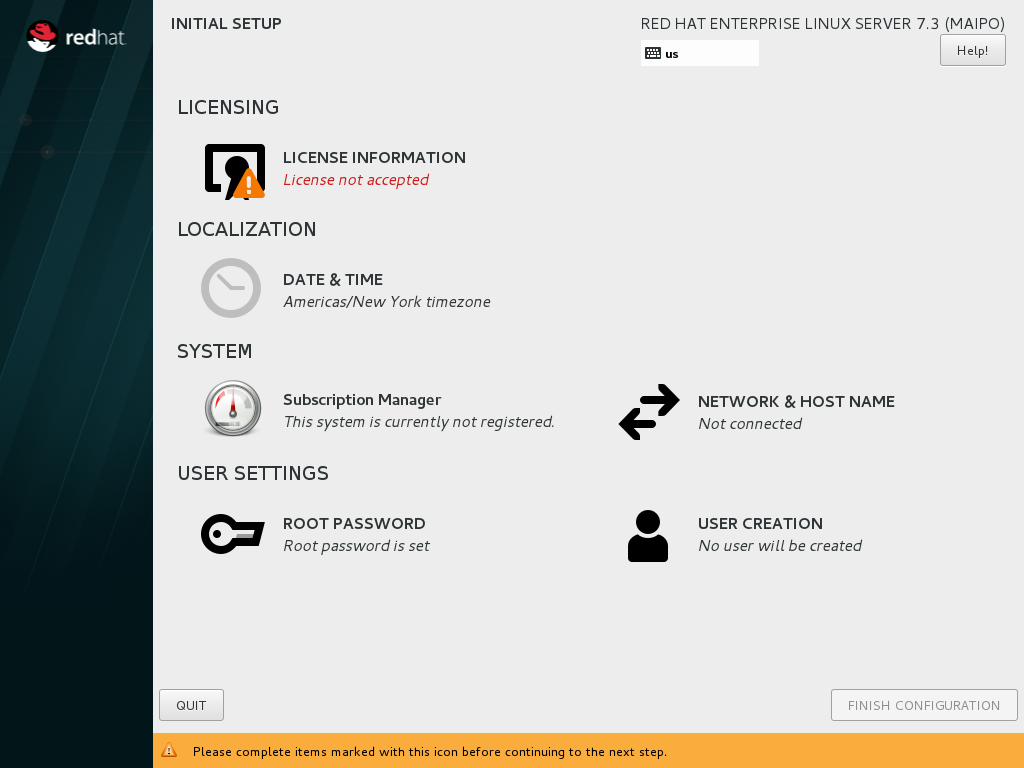Click the 'us' keyboard layout indicator
1024x768 pixels.
coord(672,54)
